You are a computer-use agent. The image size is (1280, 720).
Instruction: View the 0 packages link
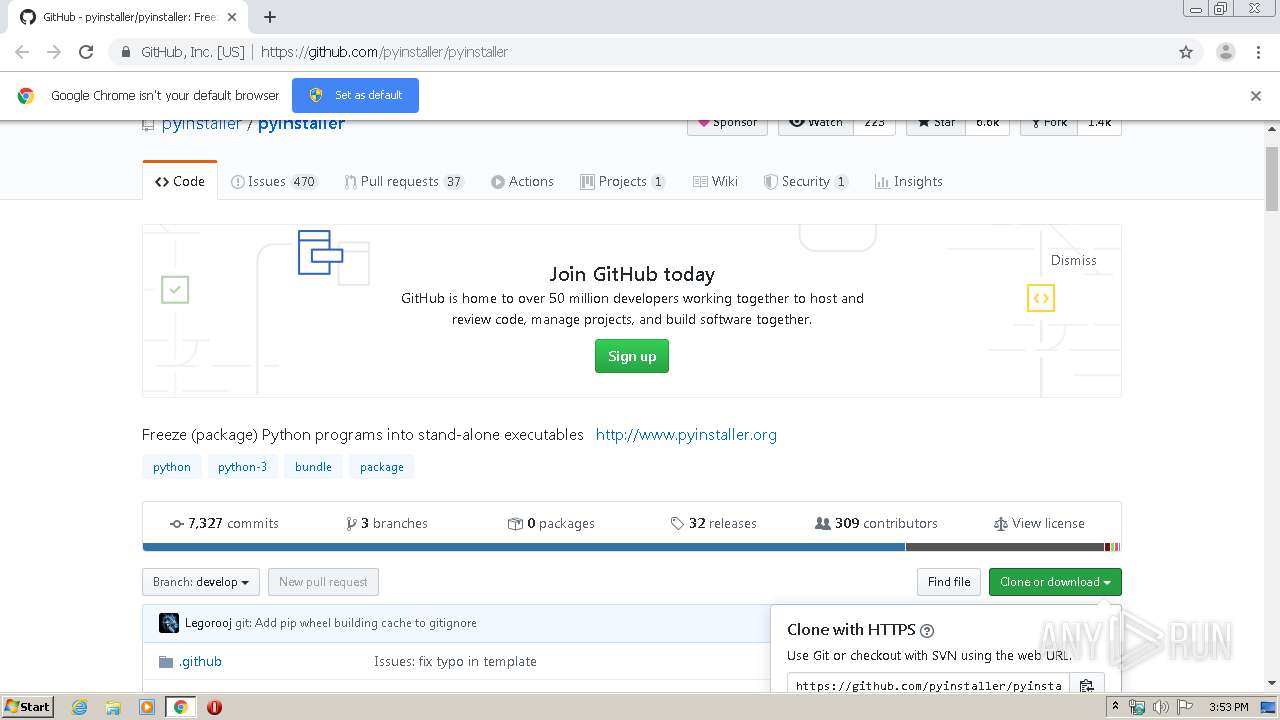tap(551, 523)
